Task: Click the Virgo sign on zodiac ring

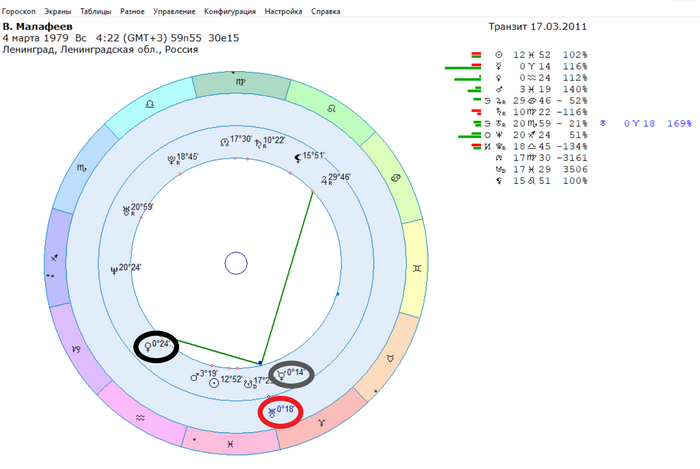Action: tap(241, 82)
